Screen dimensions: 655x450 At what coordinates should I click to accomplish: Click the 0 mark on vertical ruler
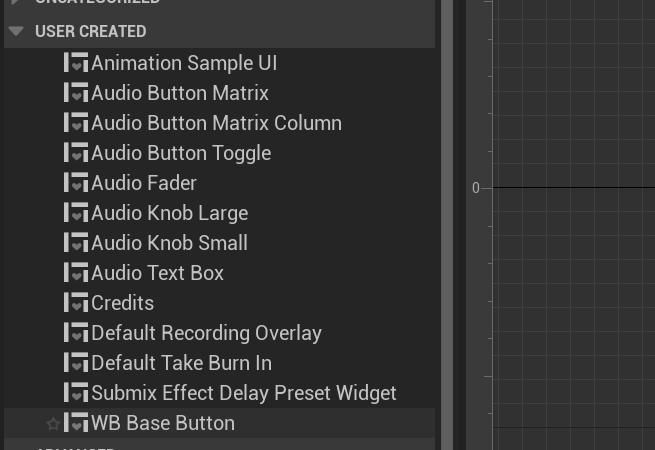pos(476,188)
